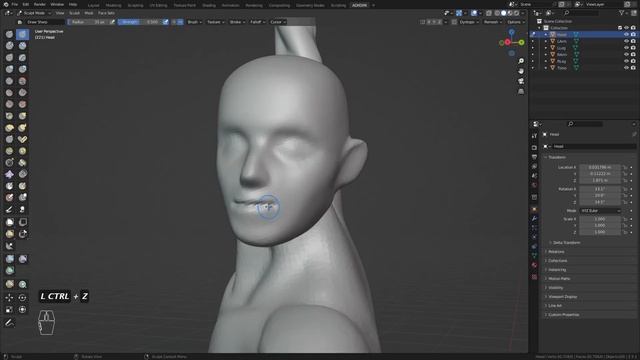640x360 pixels.
Task: Select the purple Cloth brush tool
Action: tap(9, 174)
